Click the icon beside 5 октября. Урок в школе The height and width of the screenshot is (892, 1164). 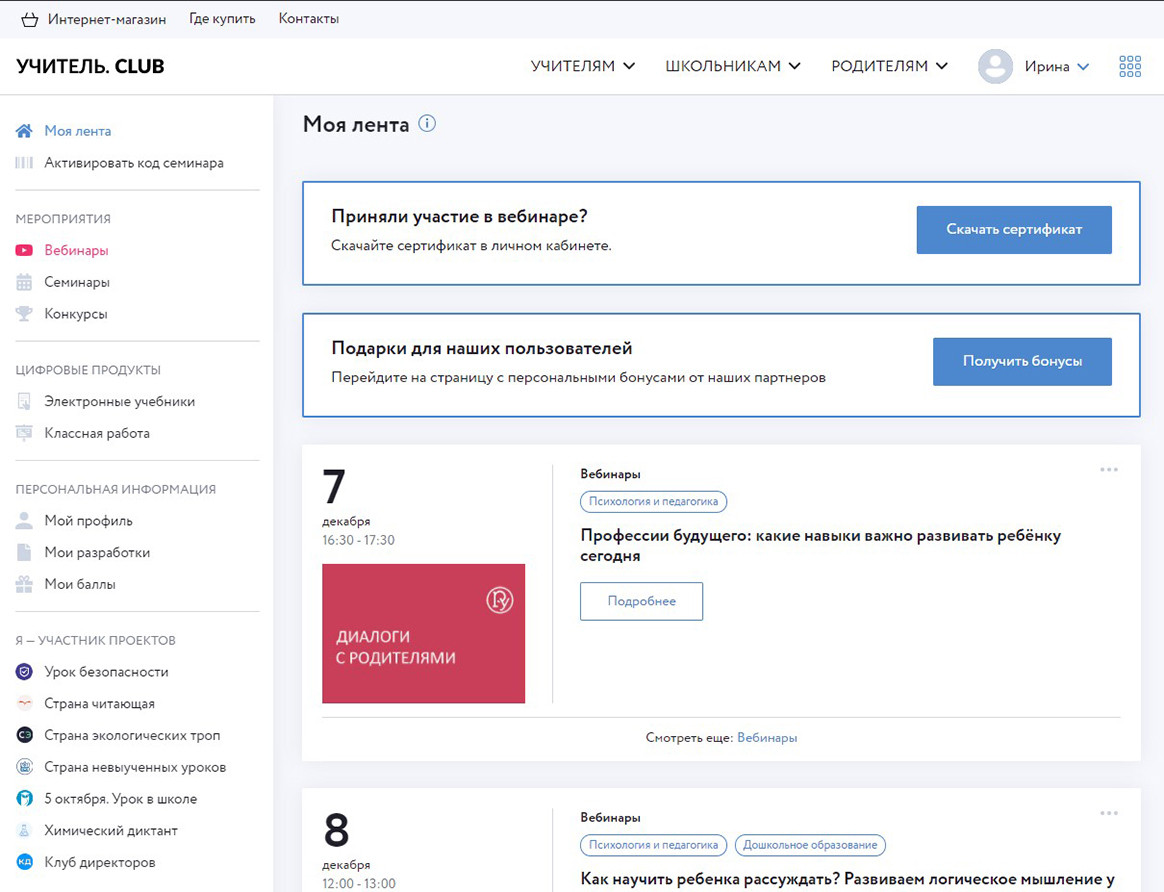pos(24,798)
